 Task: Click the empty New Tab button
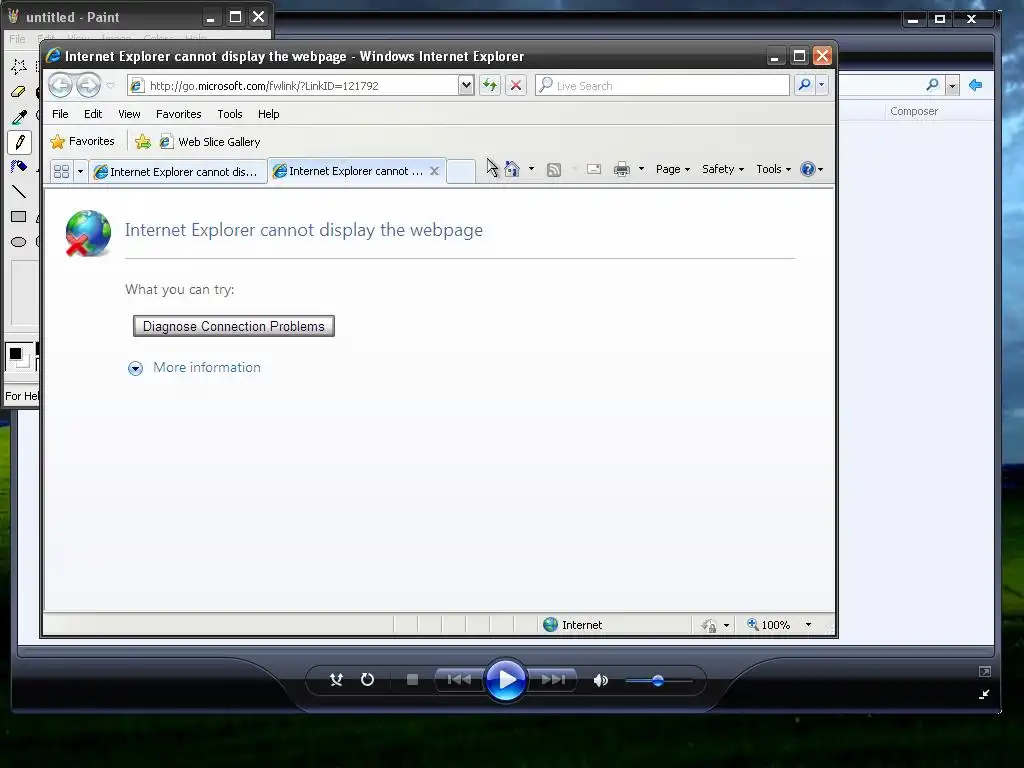point(461,172)
